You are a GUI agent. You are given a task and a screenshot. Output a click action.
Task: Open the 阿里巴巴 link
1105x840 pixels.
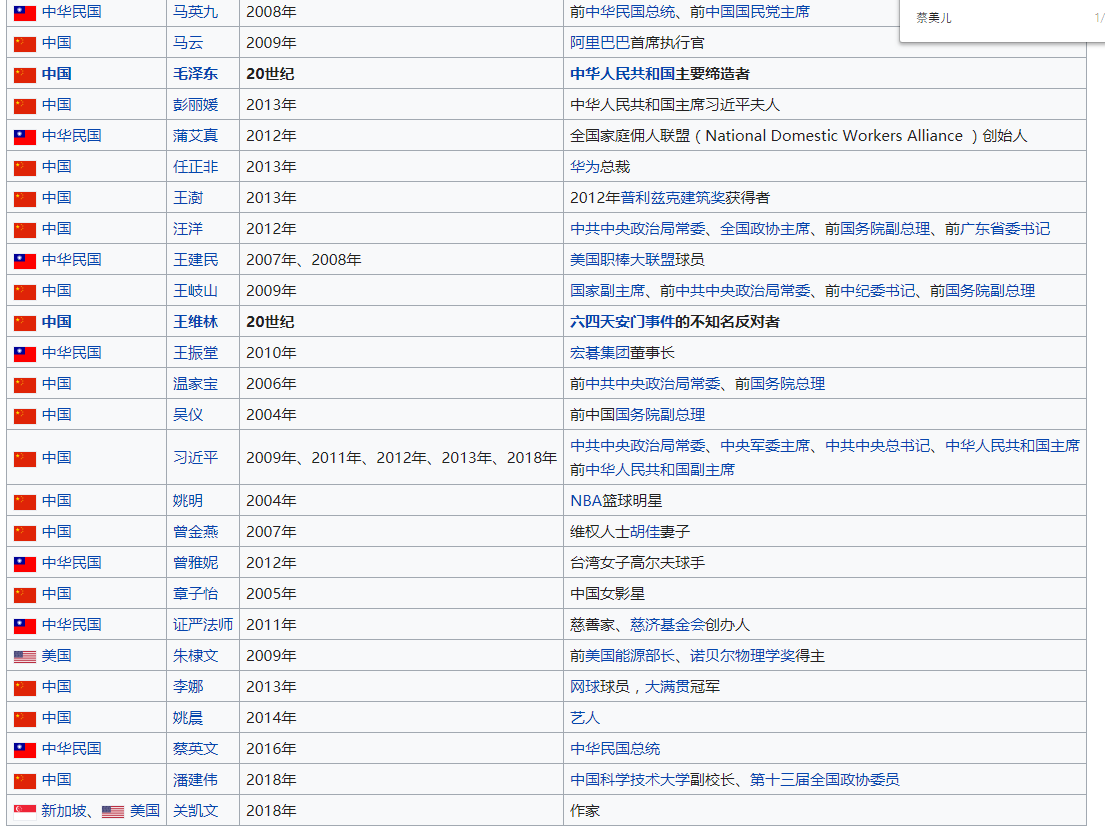tap(602, 43)
